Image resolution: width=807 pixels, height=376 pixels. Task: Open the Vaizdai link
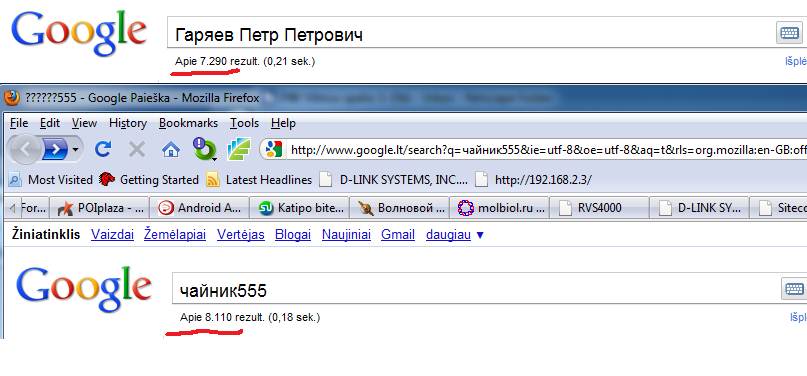tap(112, 235)
